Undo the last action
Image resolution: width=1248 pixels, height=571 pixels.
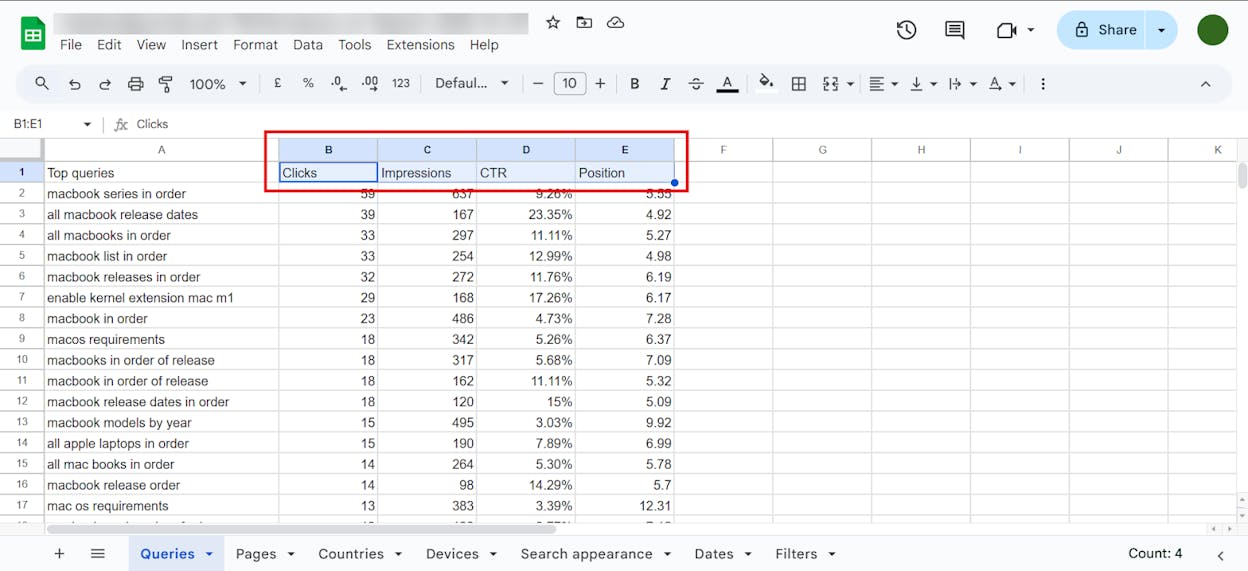74,84
